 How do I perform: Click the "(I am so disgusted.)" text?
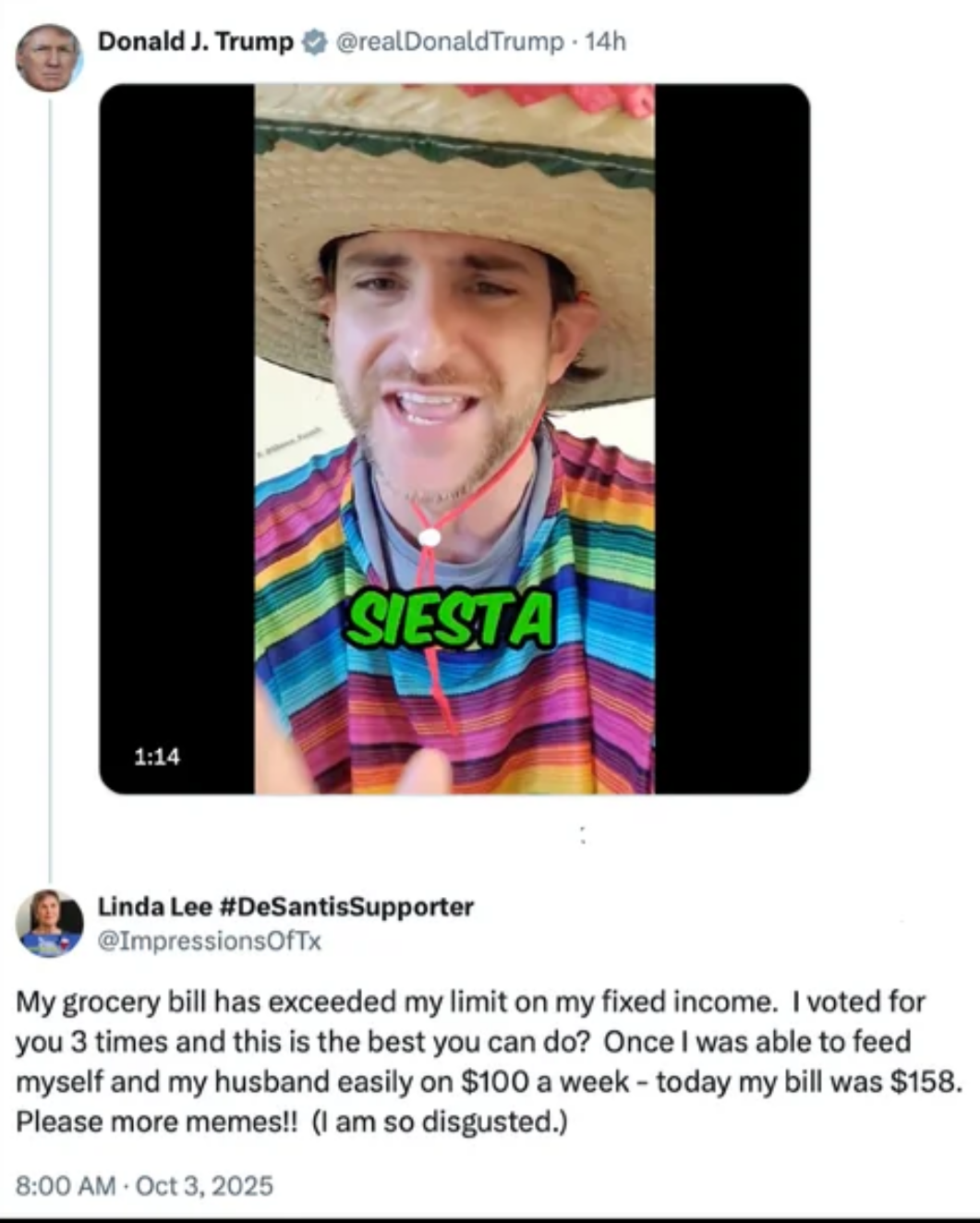[x=440, y=1121]
